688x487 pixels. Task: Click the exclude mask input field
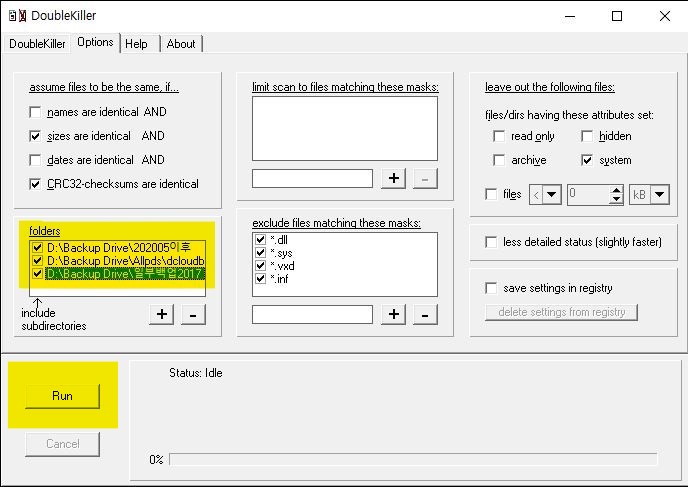pyautogui.click(x=312, y=315)
